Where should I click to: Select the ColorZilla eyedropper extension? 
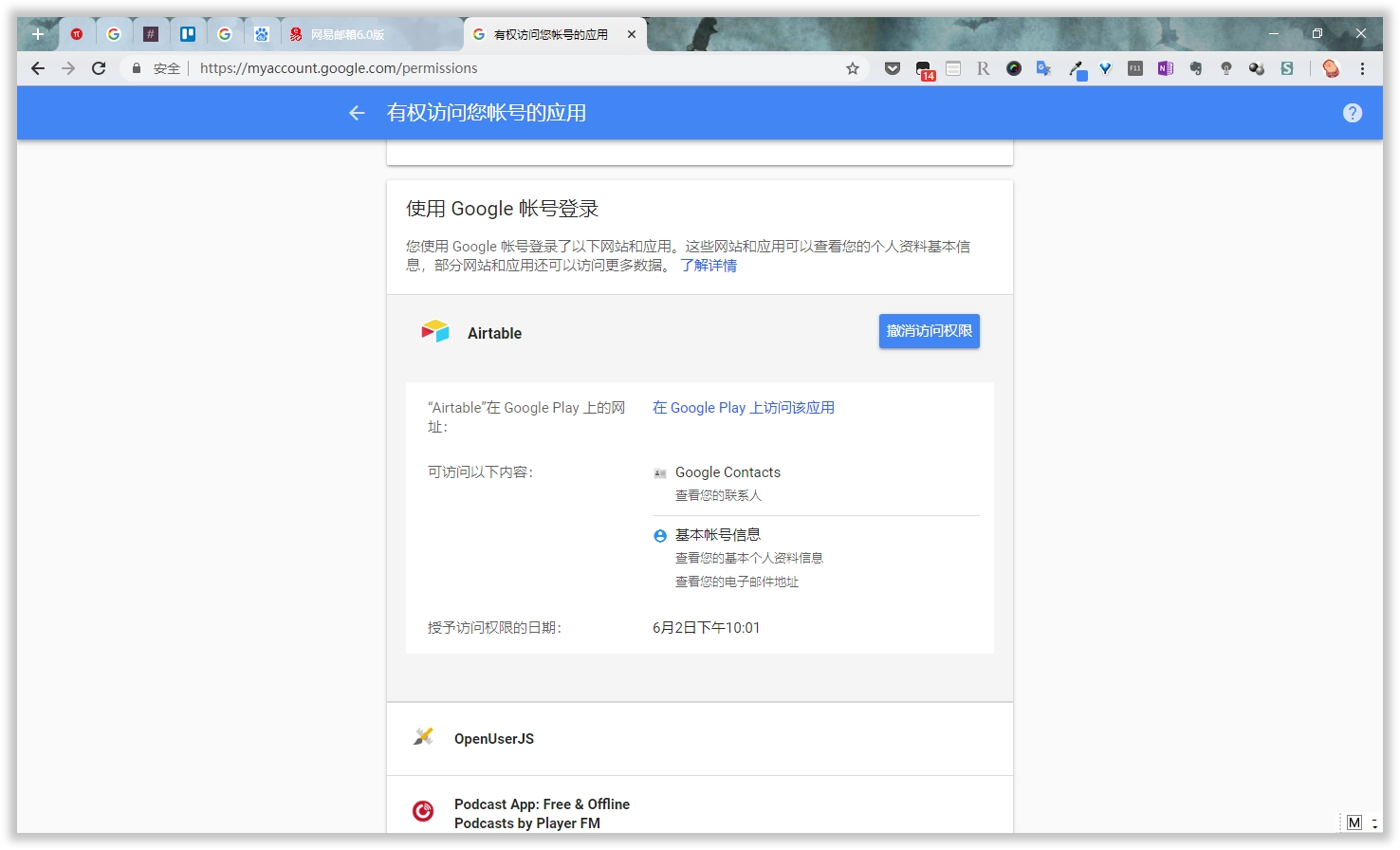coord(1078,67)
